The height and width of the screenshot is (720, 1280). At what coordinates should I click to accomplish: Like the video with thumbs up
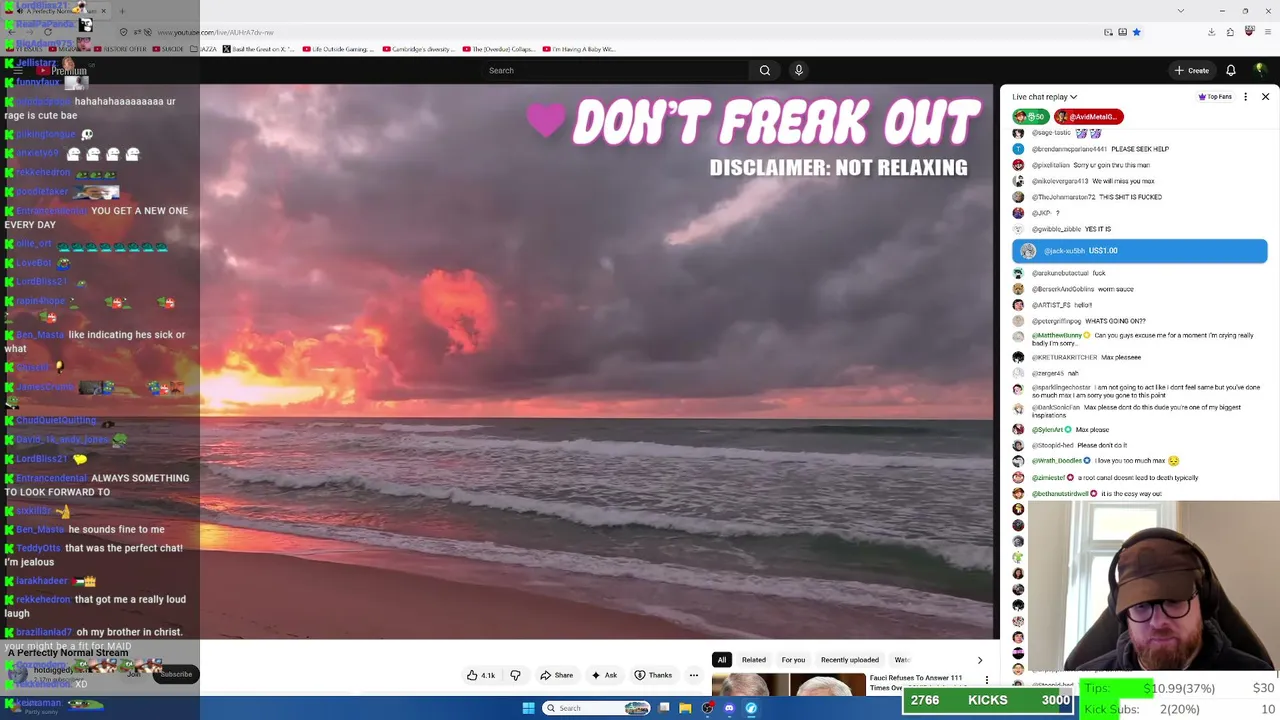(x=481, y=675)
